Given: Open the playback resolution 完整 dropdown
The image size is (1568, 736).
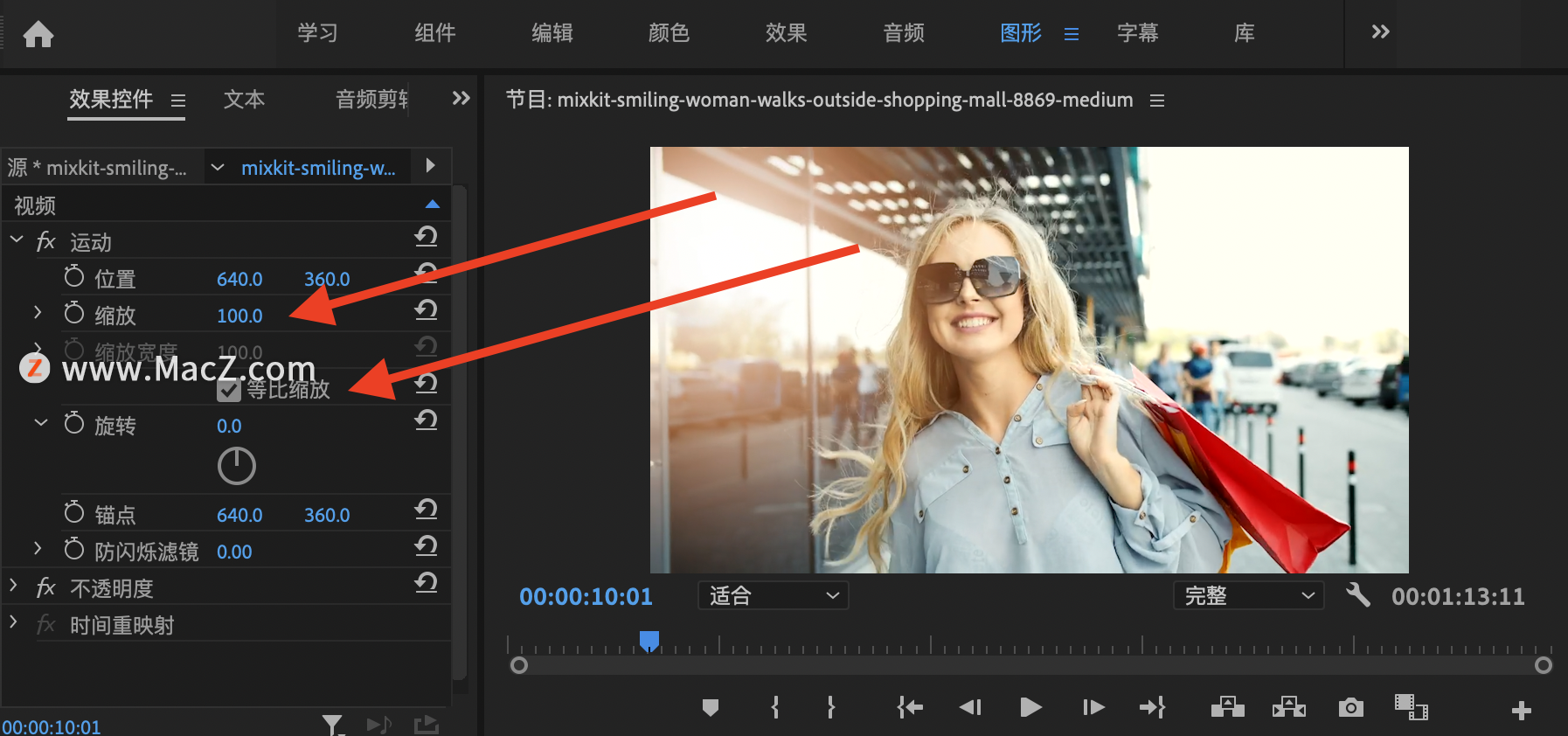Looking at the screenshot, I should point(1248,595).
